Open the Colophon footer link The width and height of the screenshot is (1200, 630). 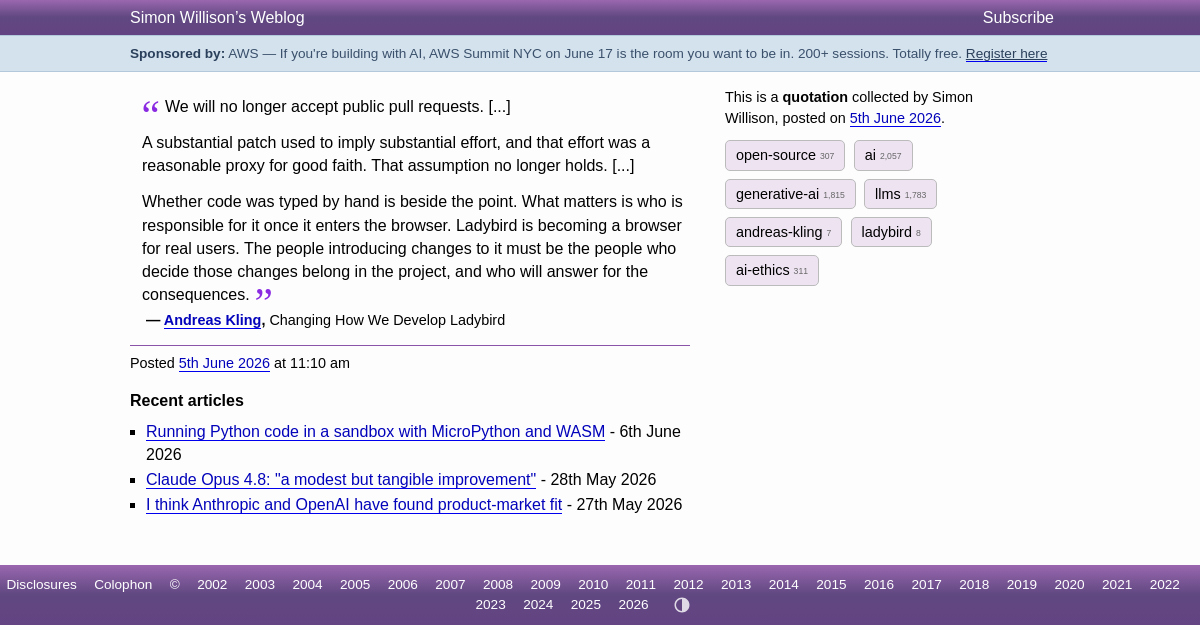tap(123, 585)
